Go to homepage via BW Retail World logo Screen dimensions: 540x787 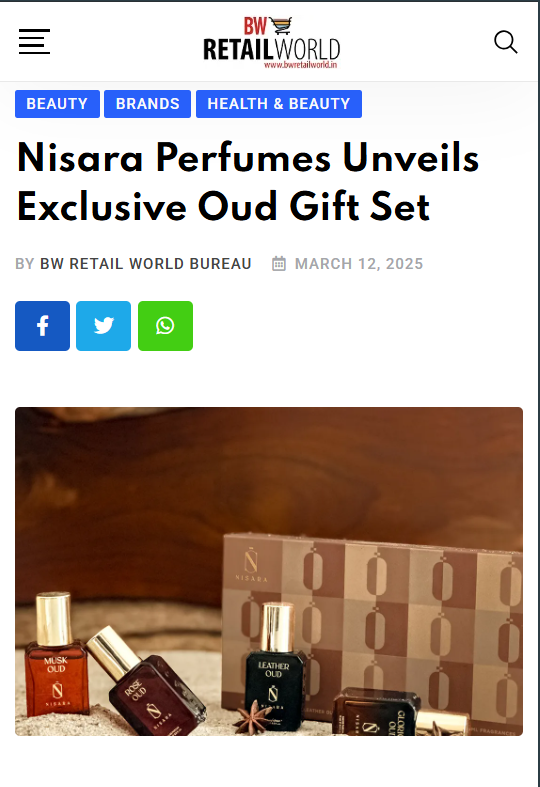(272, 43)
